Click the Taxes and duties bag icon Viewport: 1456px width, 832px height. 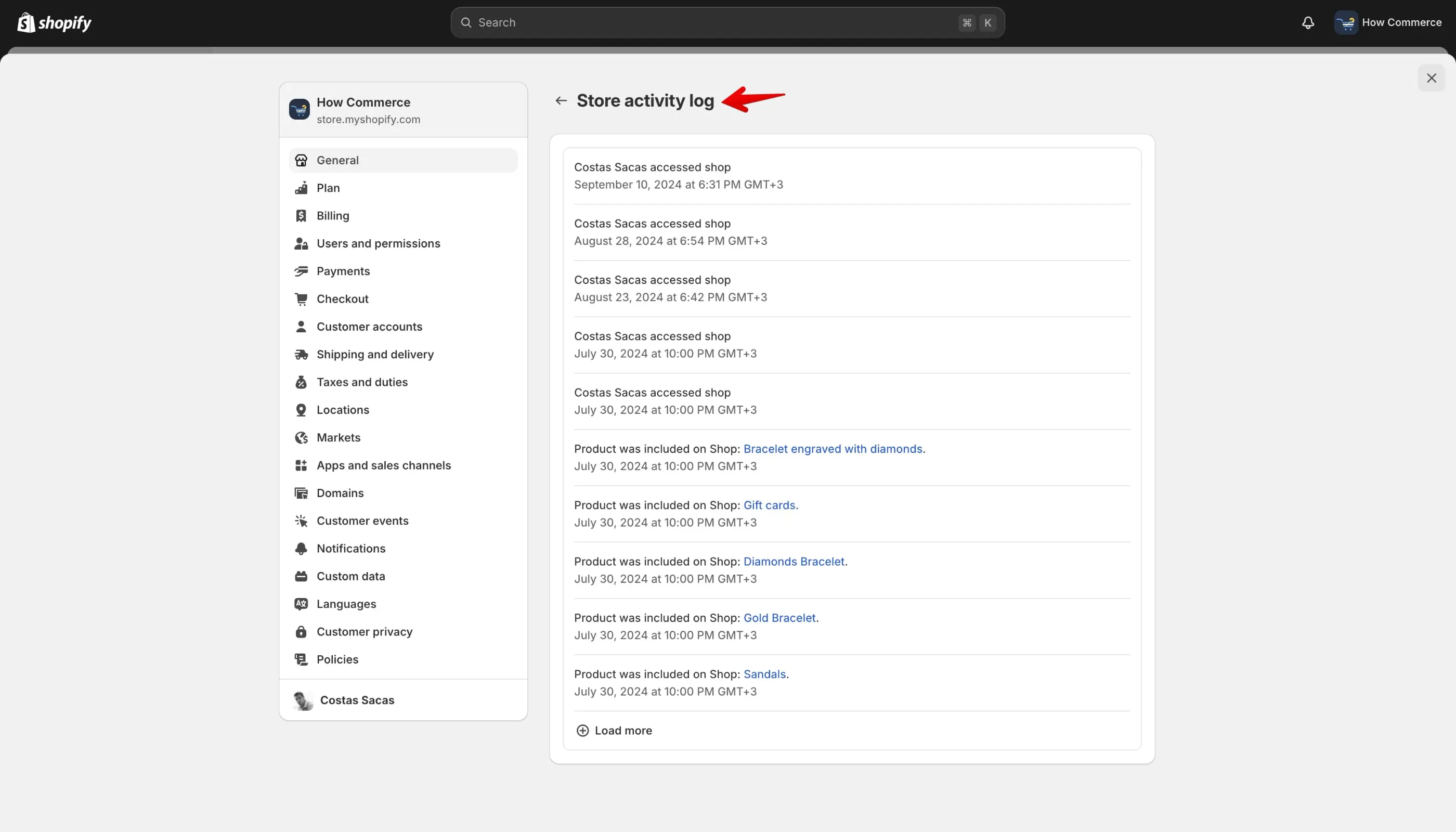[301, 382]
